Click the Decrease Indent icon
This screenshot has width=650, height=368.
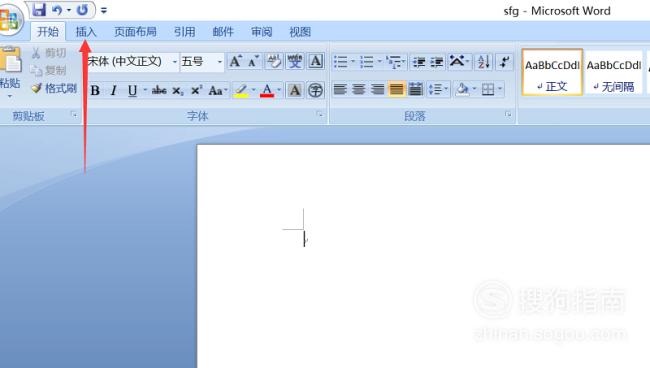[x=419, y=62]
